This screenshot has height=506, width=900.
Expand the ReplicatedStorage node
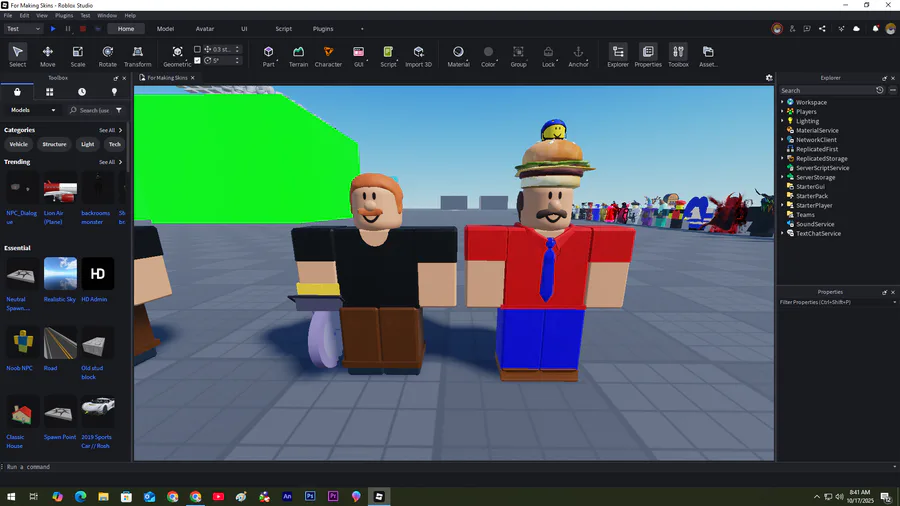coord(782,158)
